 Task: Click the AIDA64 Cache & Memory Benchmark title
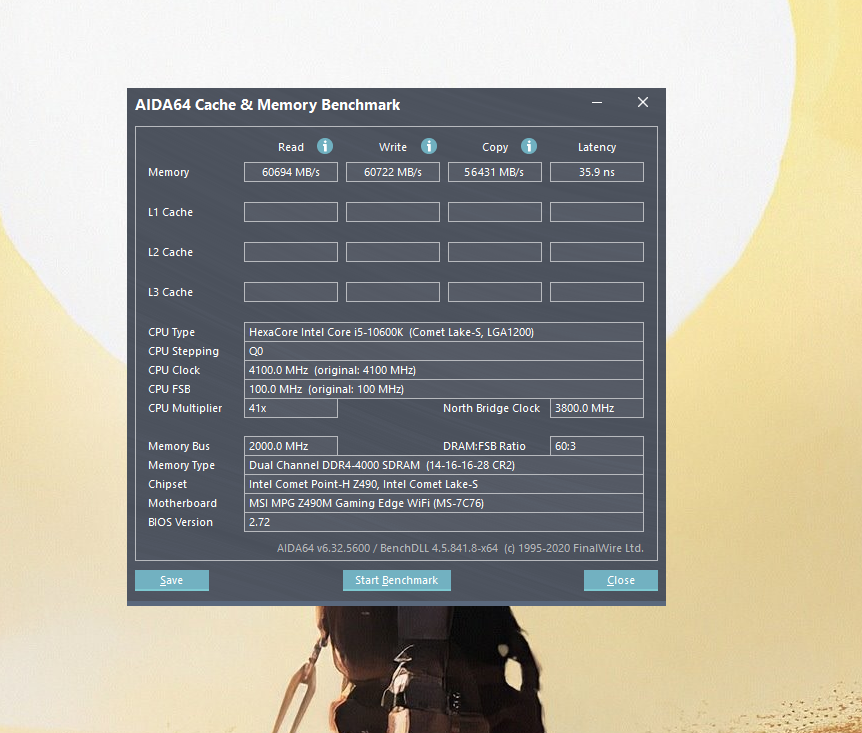tap(268, 104)
